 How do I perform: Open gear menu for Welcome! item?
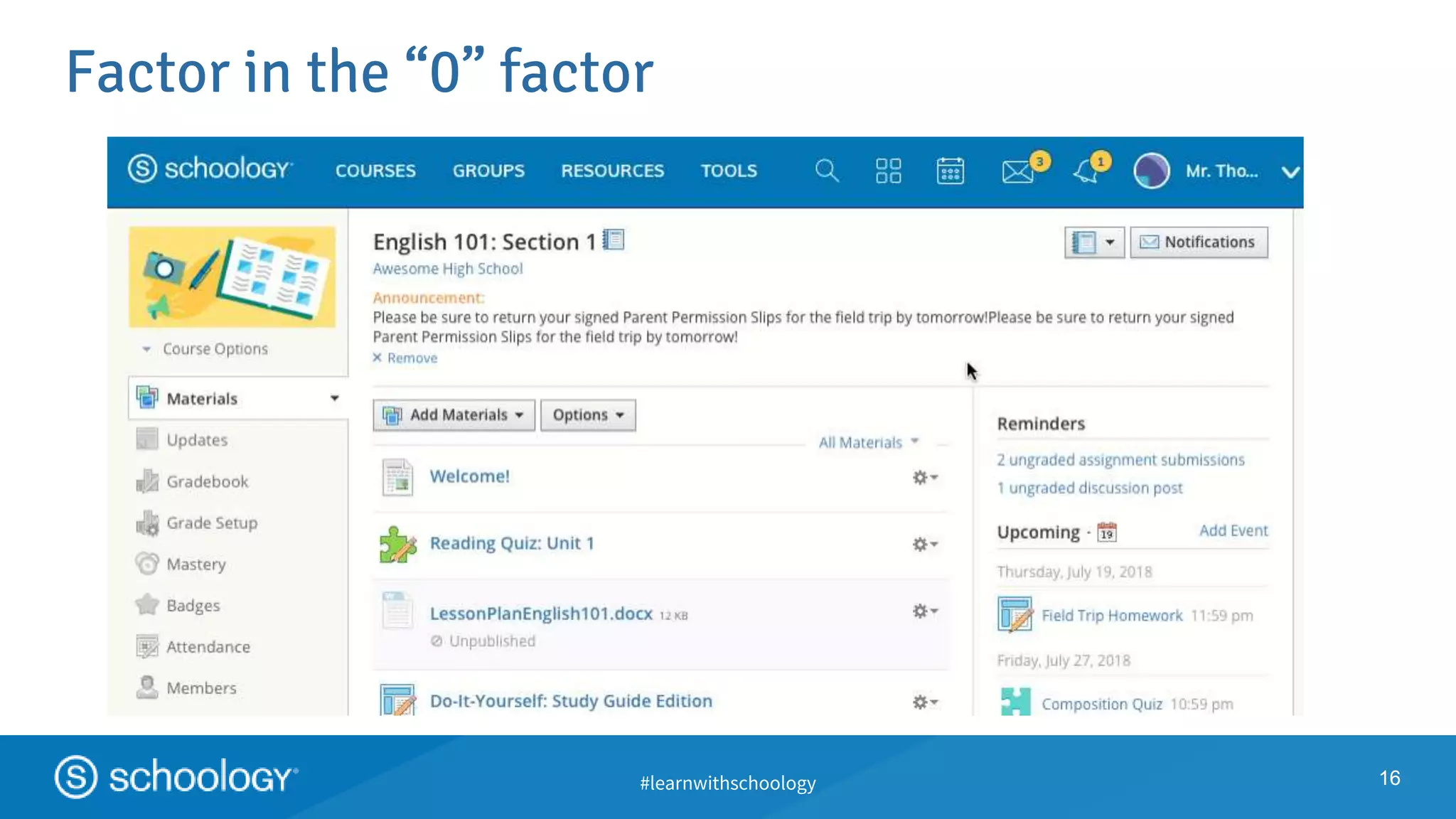925,477
